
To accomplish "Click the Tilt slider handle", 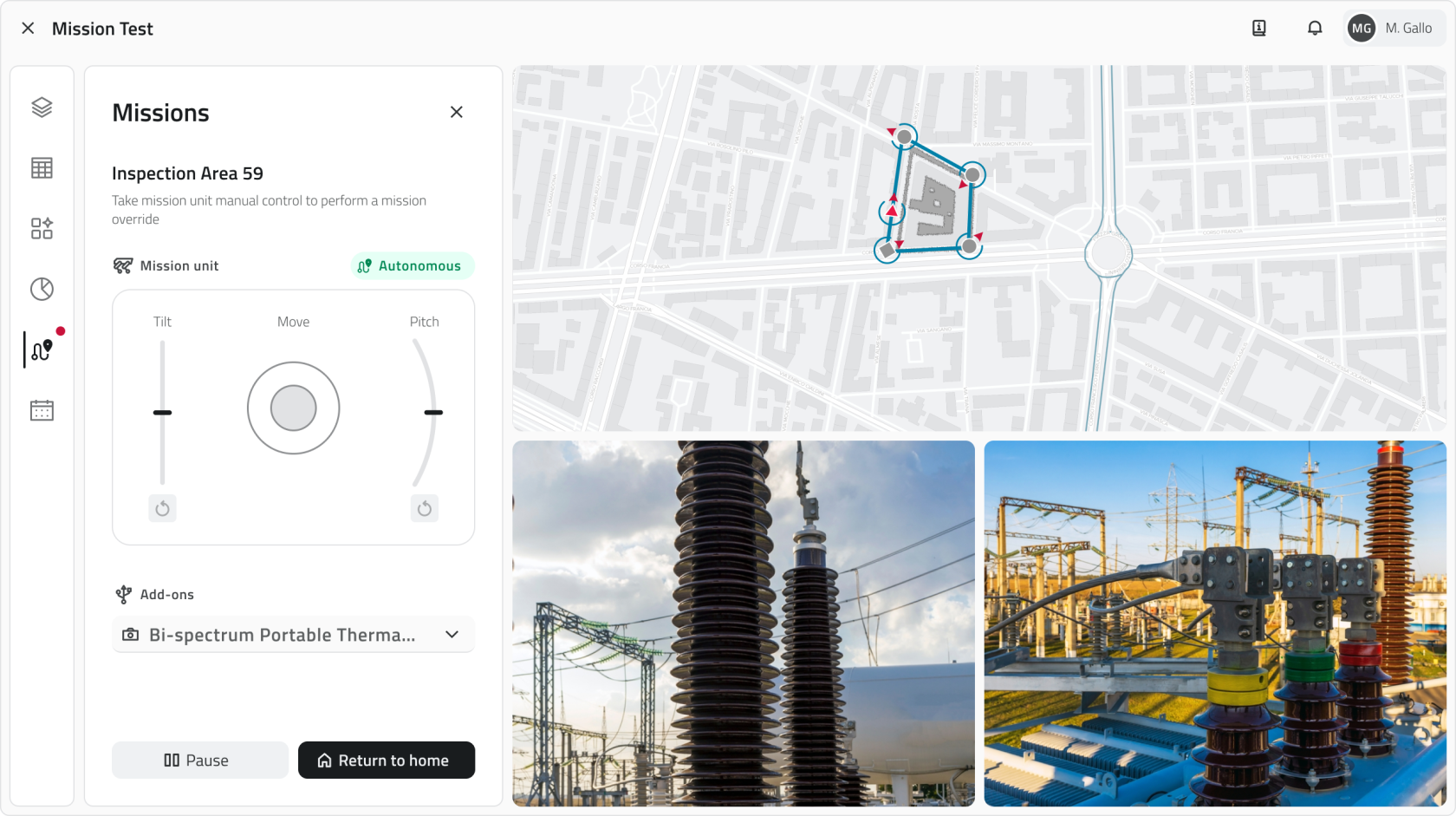I will point(162,413).
